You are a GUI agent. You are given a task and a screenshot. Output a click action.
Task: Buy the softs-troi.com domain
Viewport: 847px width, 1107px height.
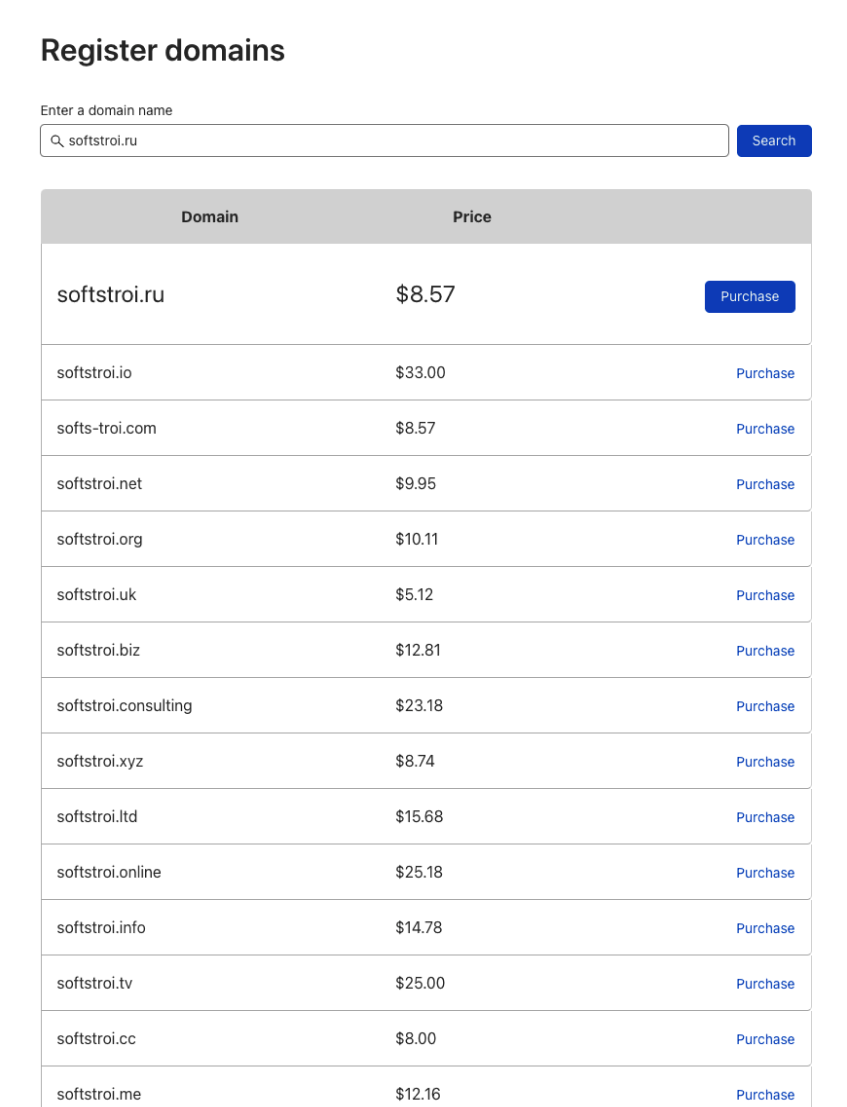(765, 429)
